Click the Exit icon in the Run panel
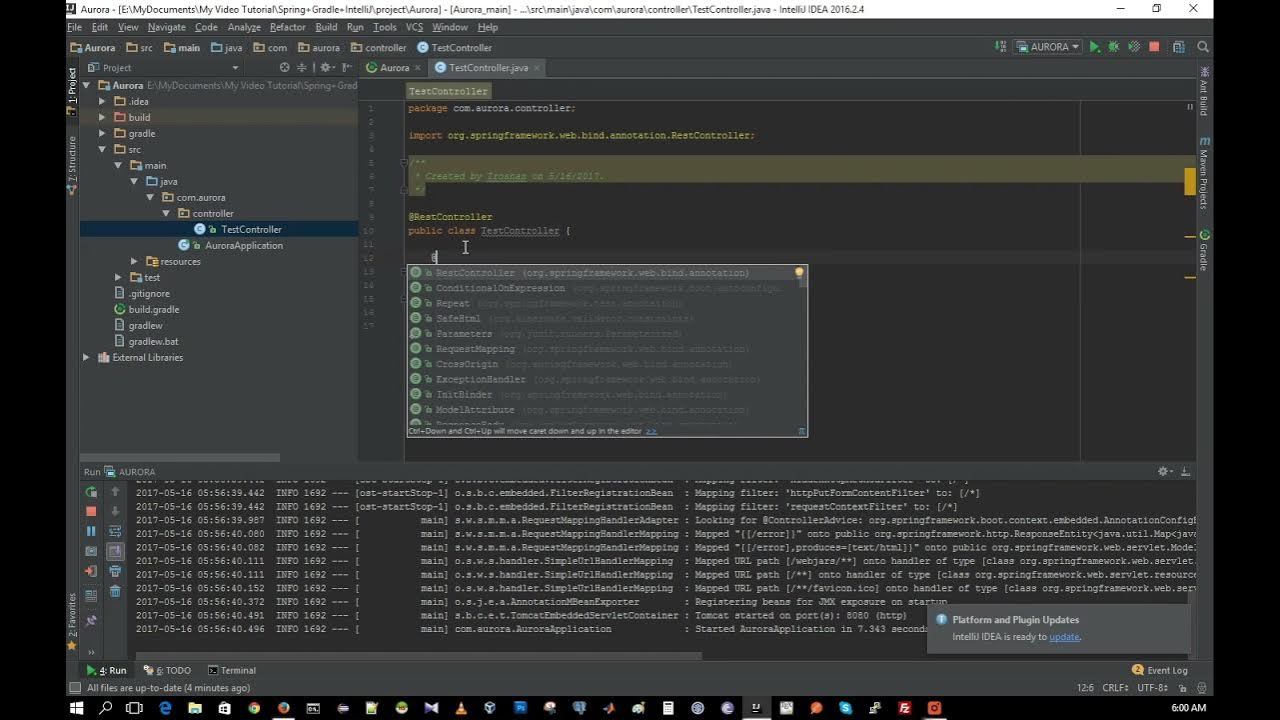Viewport: 1280px width, 720px height. (91, 571)
